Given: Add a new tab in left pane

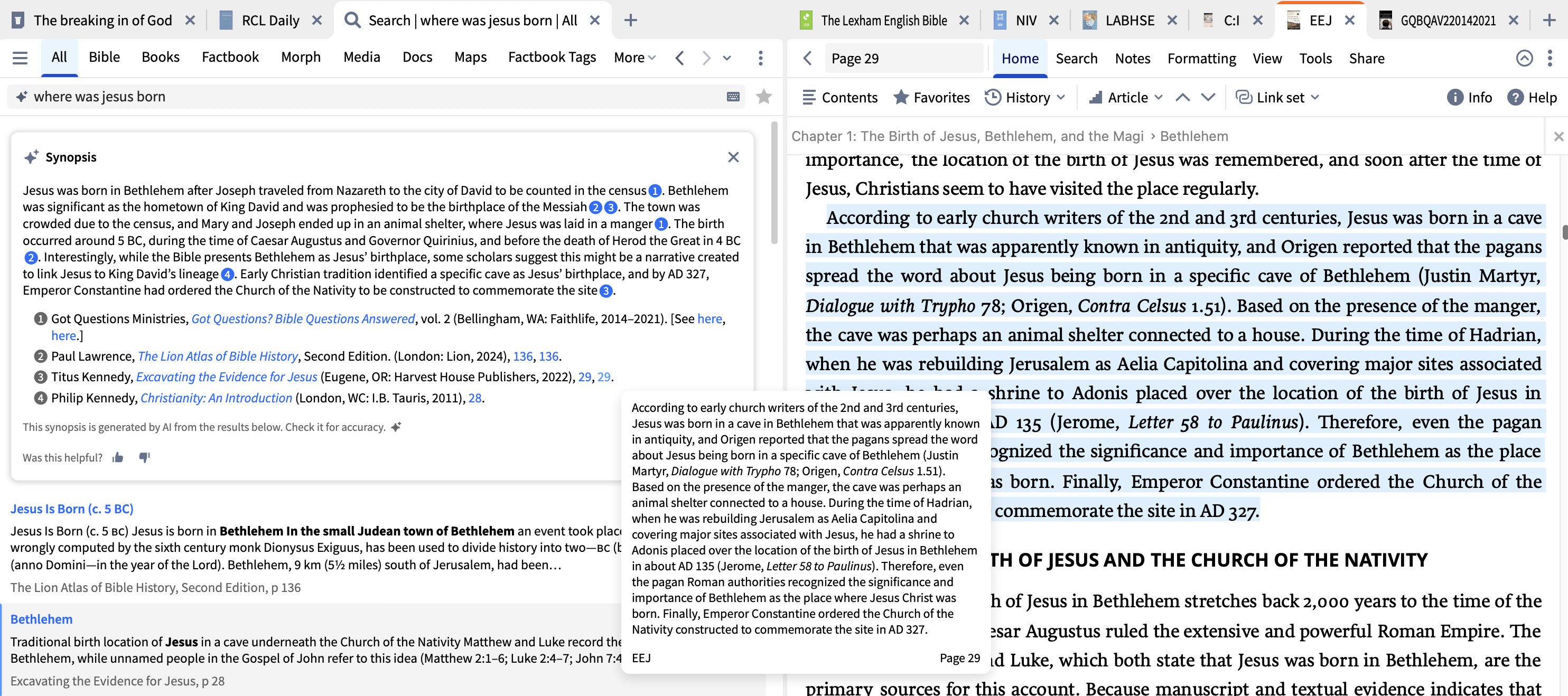Looking at the screenshot, I should (631, 20).
